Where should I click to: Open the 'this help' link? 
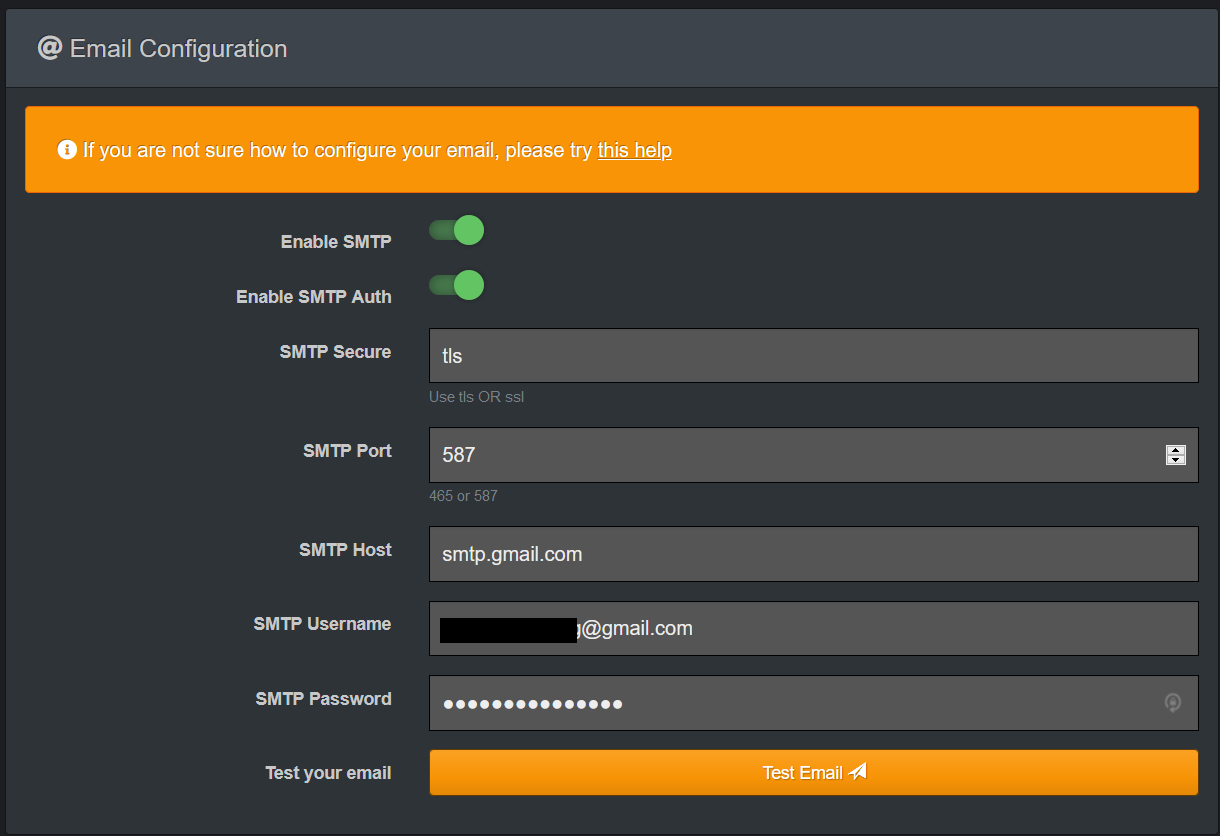[x=635, y=151]
